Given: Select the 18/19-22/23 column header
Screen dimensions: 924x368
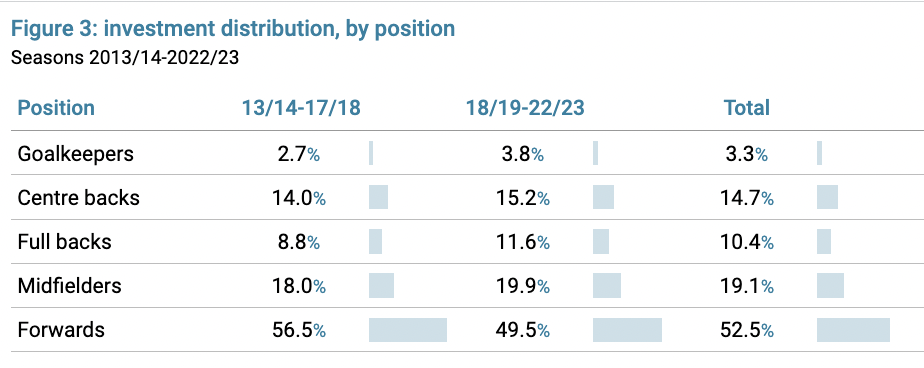Looking at the screenshot, I should (x=525, y=109).
